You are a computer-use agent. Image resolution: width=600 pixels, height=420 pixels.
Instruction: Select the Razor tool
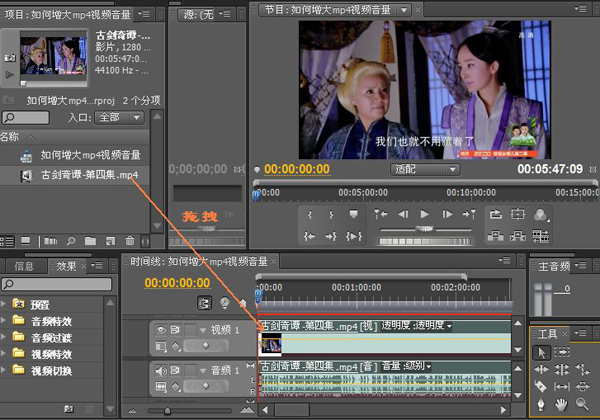pyautogui.click(x=541, y=387)
